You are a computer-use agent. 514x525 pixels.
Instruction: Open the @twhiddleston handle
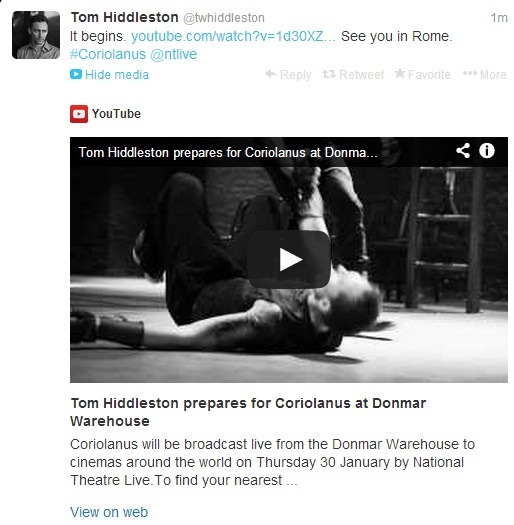[224, 18]
